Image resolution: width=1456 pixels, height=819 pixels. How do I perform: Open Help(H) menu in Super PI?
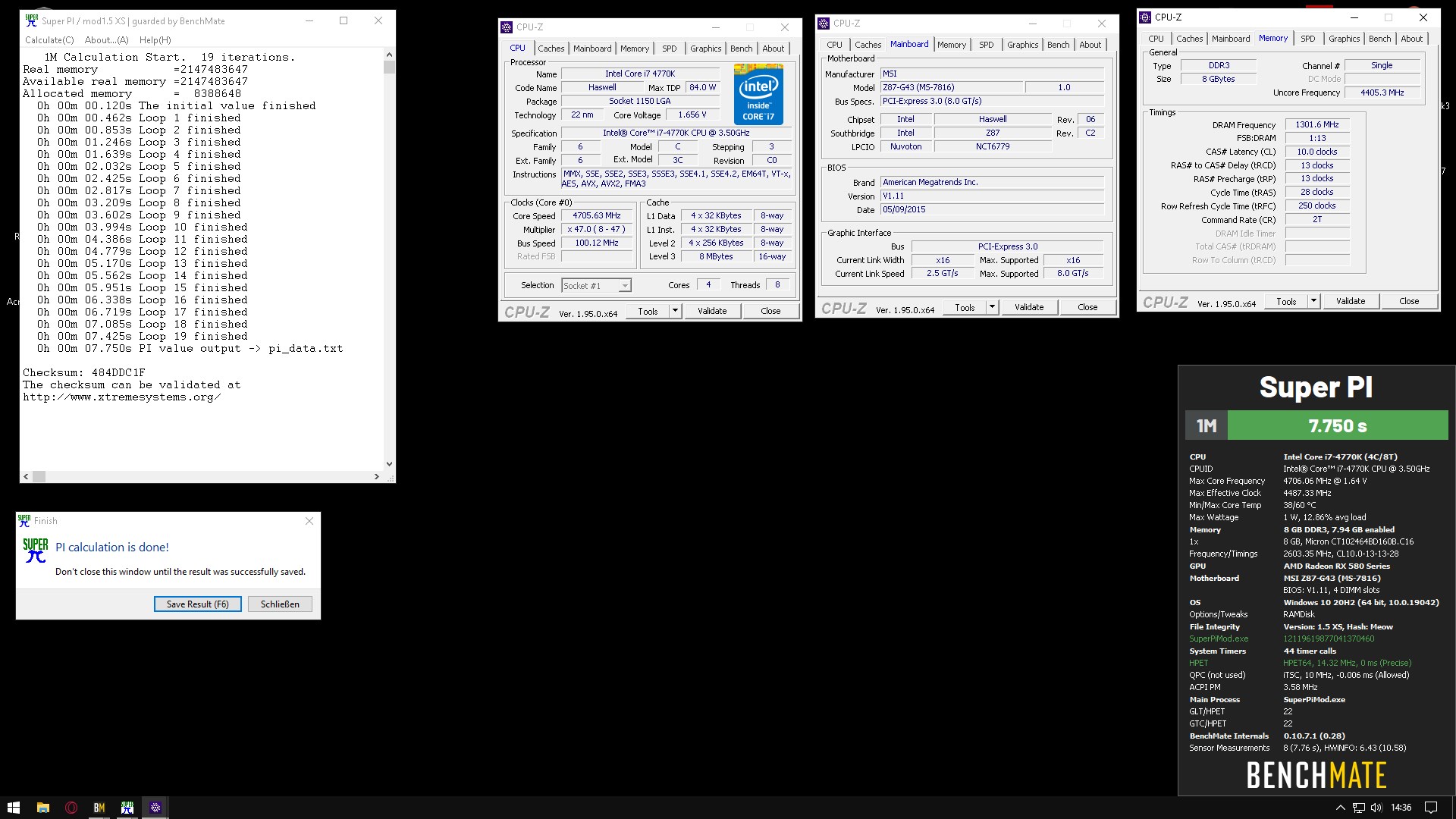[155, 40]
